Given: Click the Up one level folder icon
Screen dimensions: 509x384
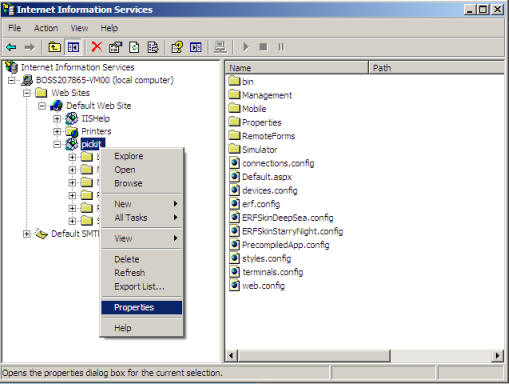Looking at the screenshot, I should pos(54,47).
